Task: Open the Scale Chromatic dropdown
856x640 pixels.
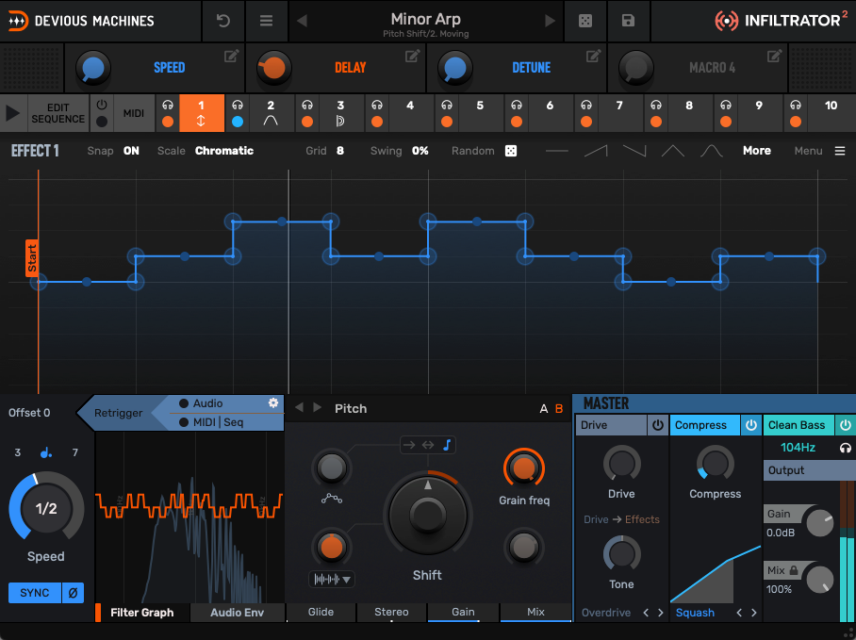Action: pos(224,151)
